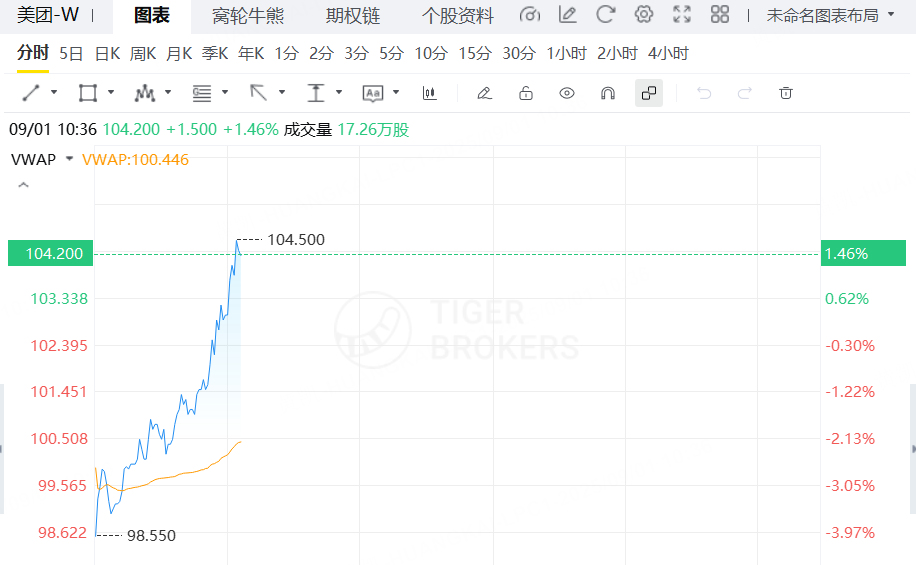Select 10分 timeframe
This screenshot has width=916, height=565.
click(431, 54)
